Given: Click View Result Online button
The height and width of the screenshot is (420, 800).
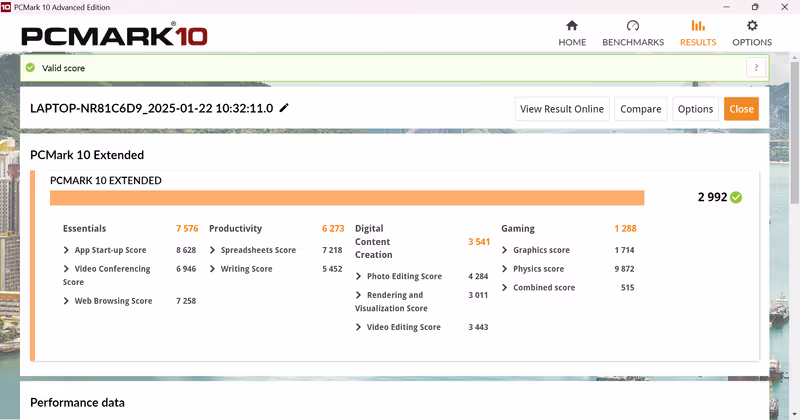Looking at the screenshot, I should coord(561,109).
